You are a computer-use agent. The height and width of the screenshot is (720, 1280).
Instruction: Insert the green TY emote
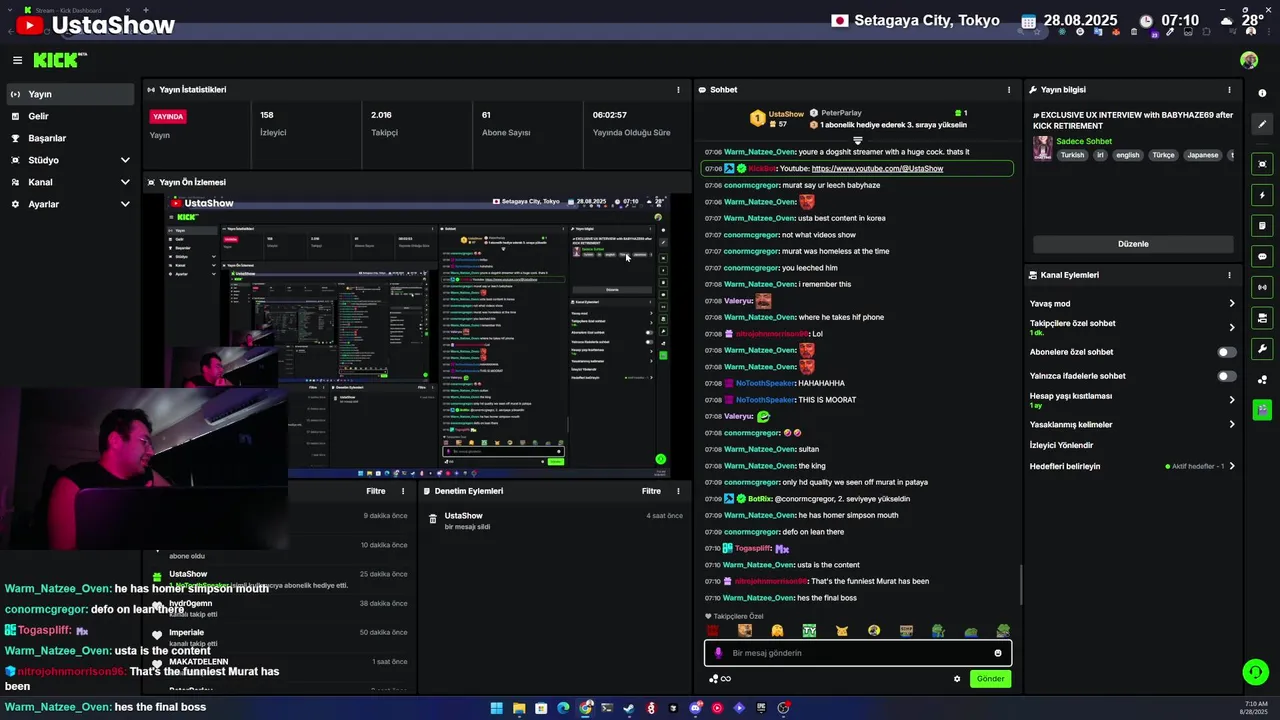pos(809,631)
